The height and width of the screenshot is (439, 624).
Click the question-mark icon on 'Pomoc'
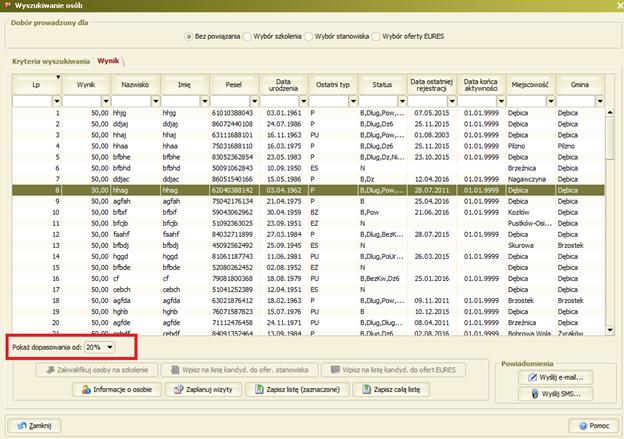583,426
